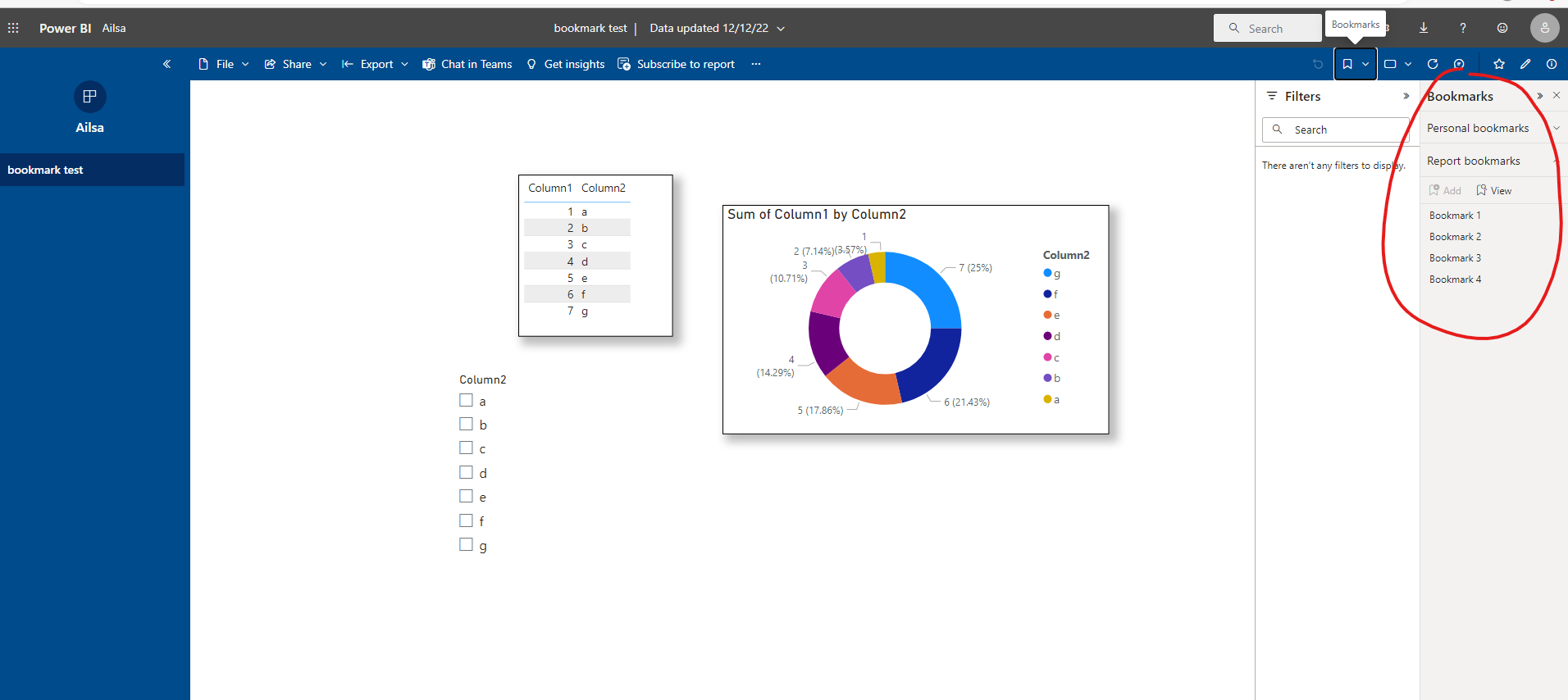Open the Share dropdown menu
Screen dimensions: 1568x700
pos(295,64)
